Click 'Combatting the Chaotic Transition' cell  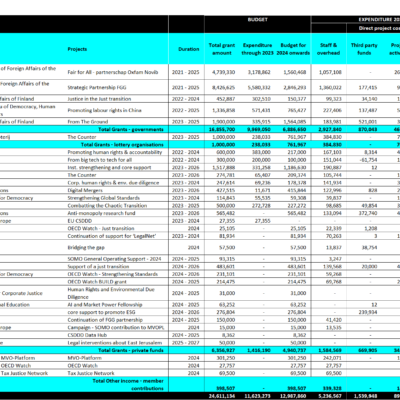[x=107, y=206]
